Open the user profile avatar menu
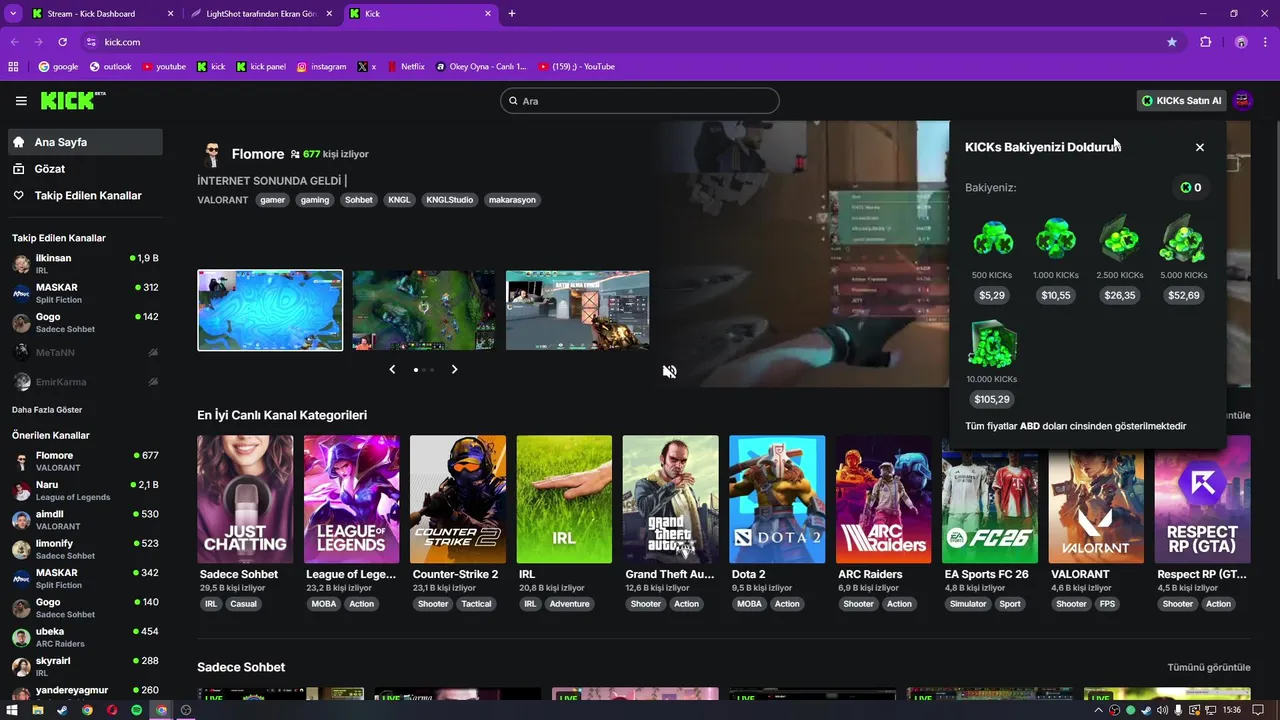 point(1243,100)
